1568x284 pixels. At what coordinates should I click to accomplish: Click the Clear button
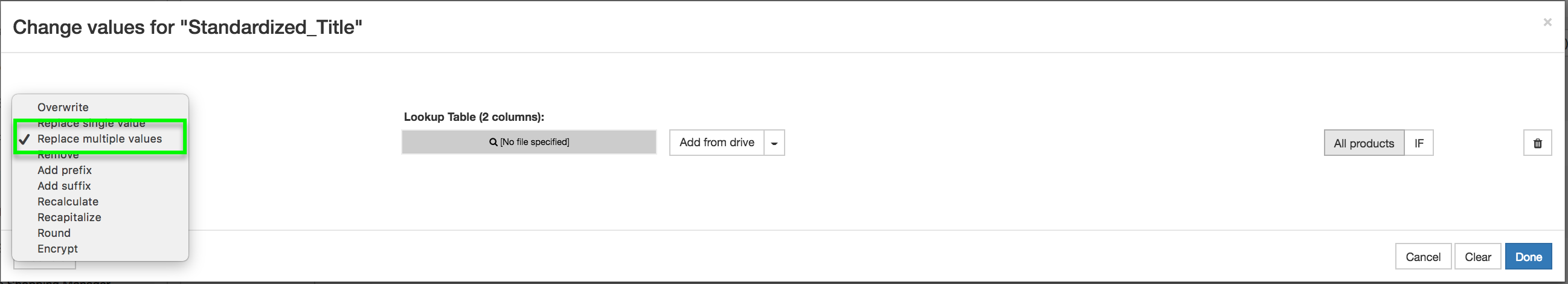[1477, 257]
